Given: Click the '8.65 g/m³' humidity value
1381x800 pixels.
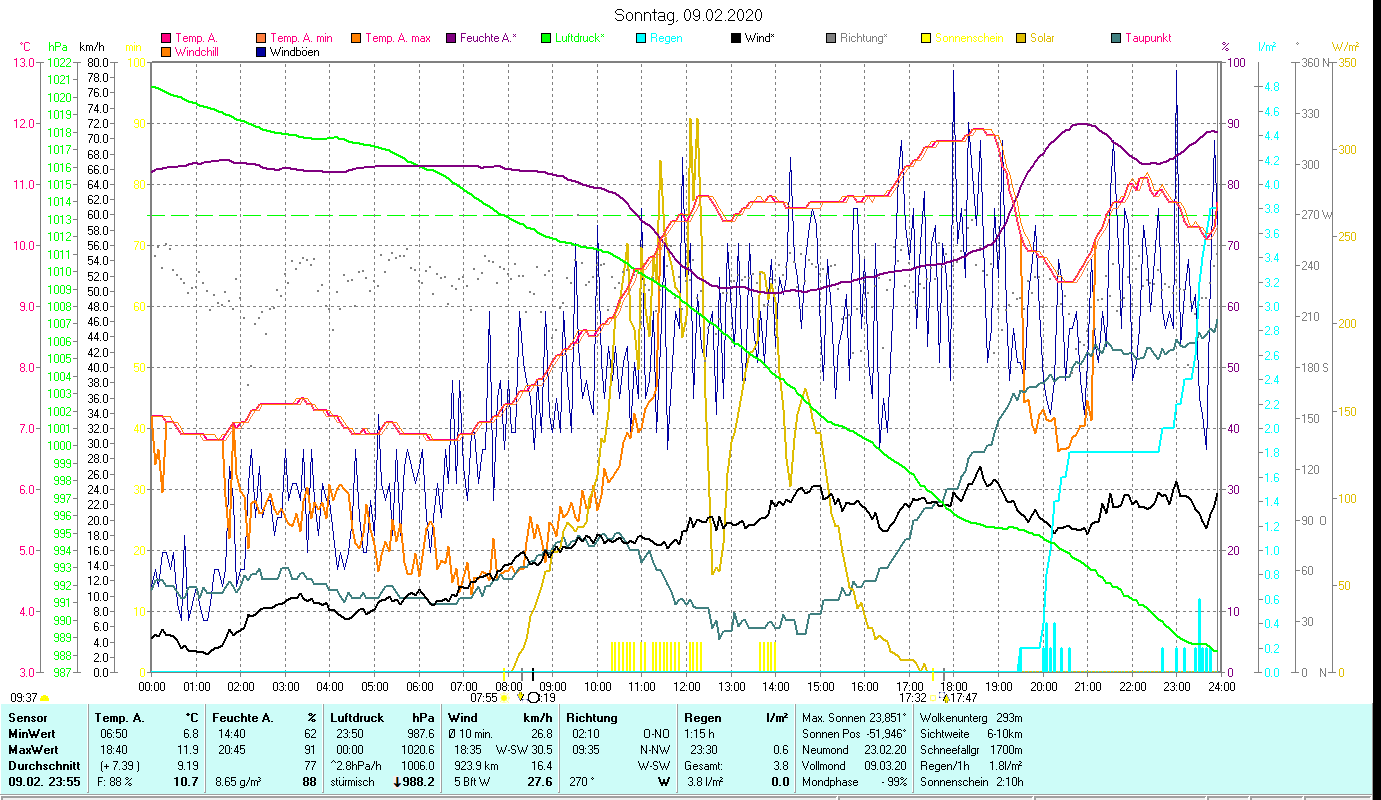Looking at the screenshot, I should click(239, 782).
